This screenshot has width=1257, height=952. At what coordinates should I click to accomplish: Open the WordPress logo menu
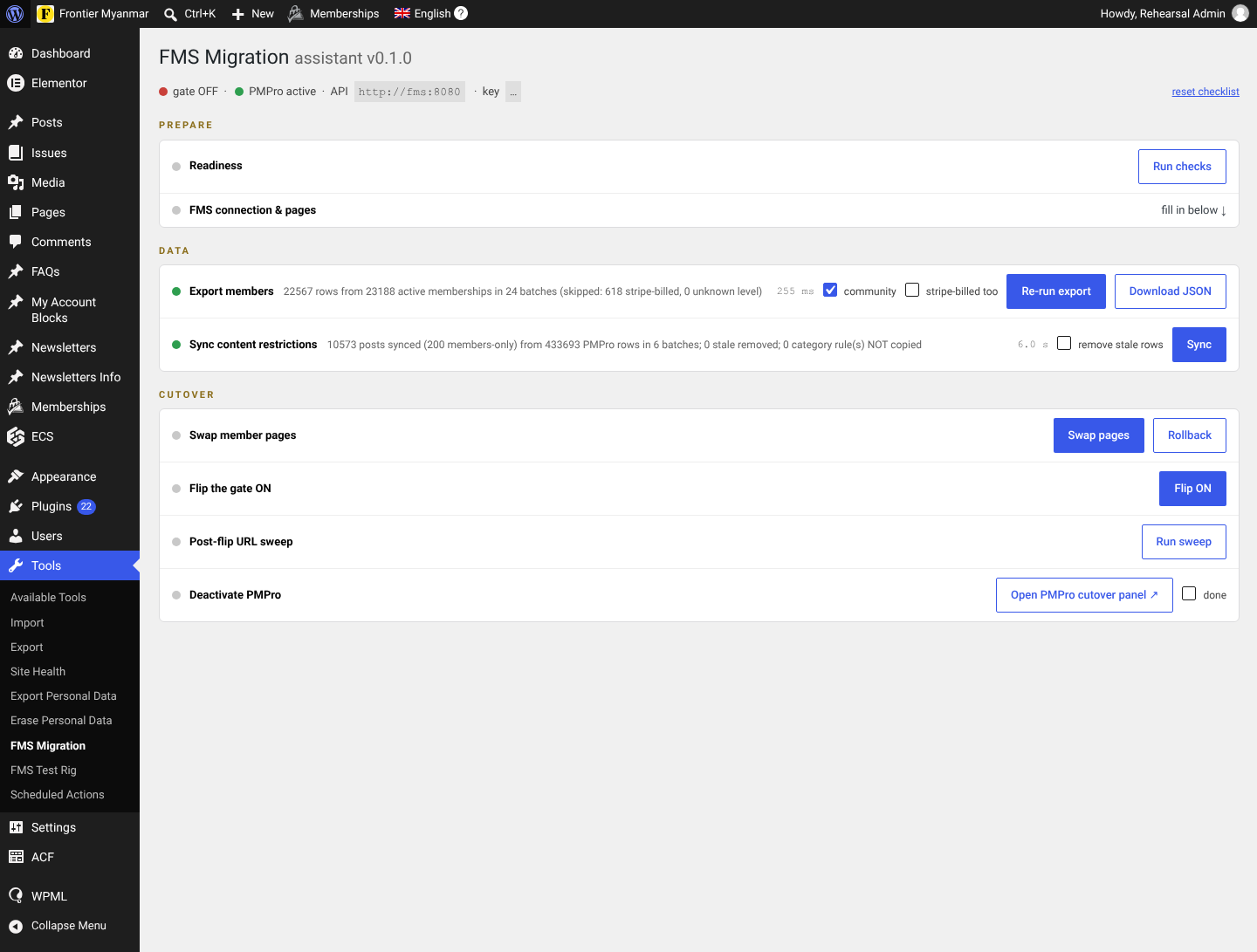(x=15, y=14)
